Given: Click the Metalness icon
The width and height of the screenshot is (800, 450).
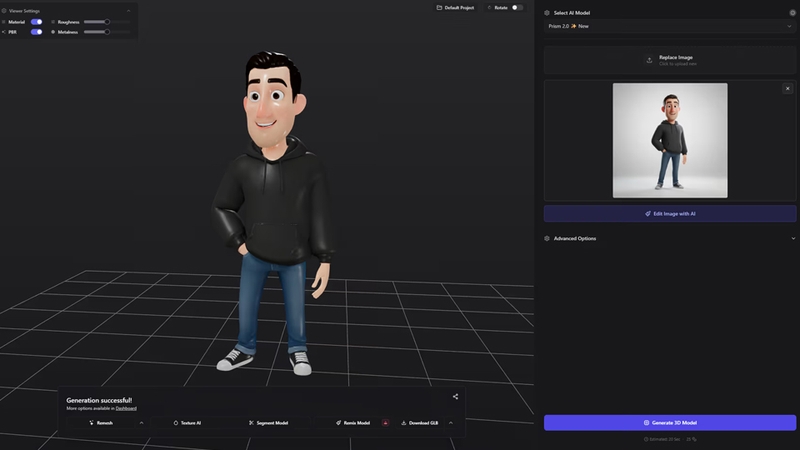Looking at the screenshot, I should point(53,32).
